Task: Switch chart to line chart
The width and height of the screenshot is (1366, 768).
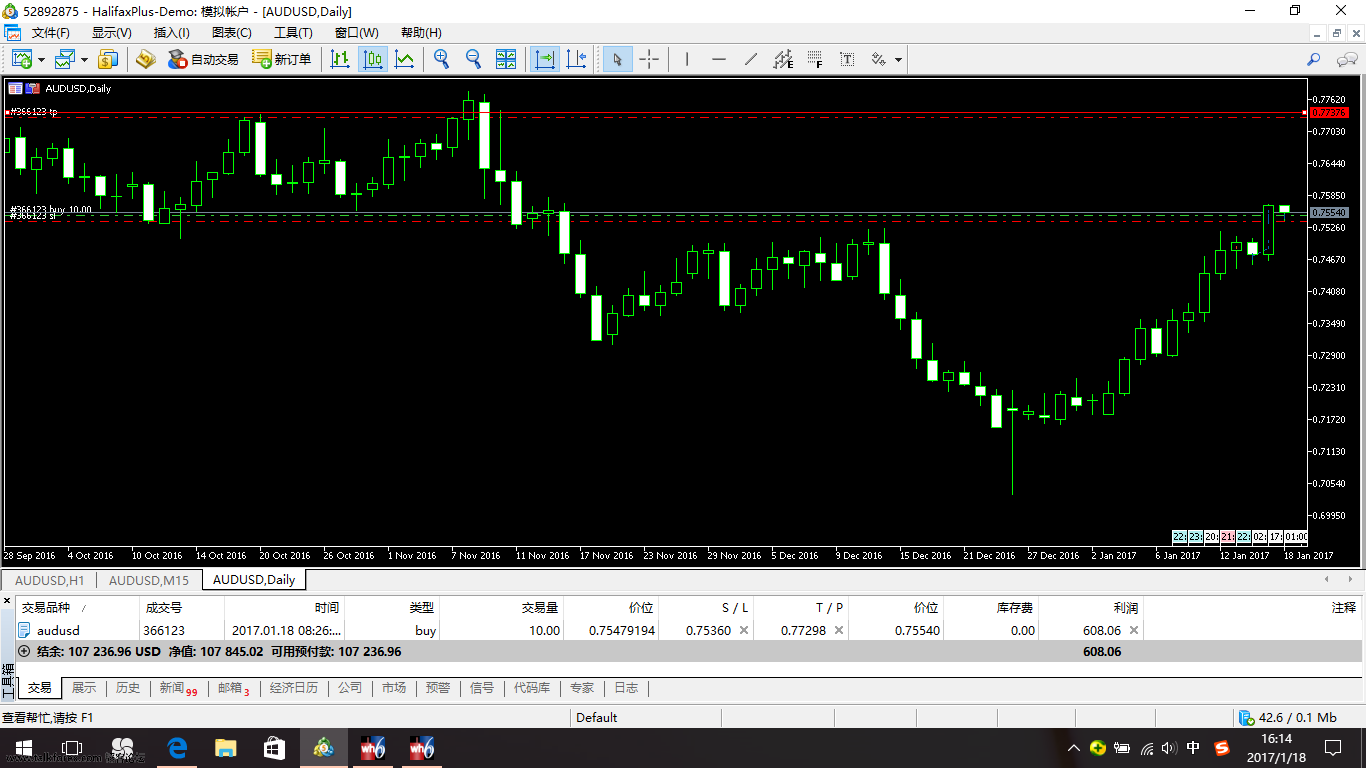Action: pyautogui.click(x=404, y=59)
